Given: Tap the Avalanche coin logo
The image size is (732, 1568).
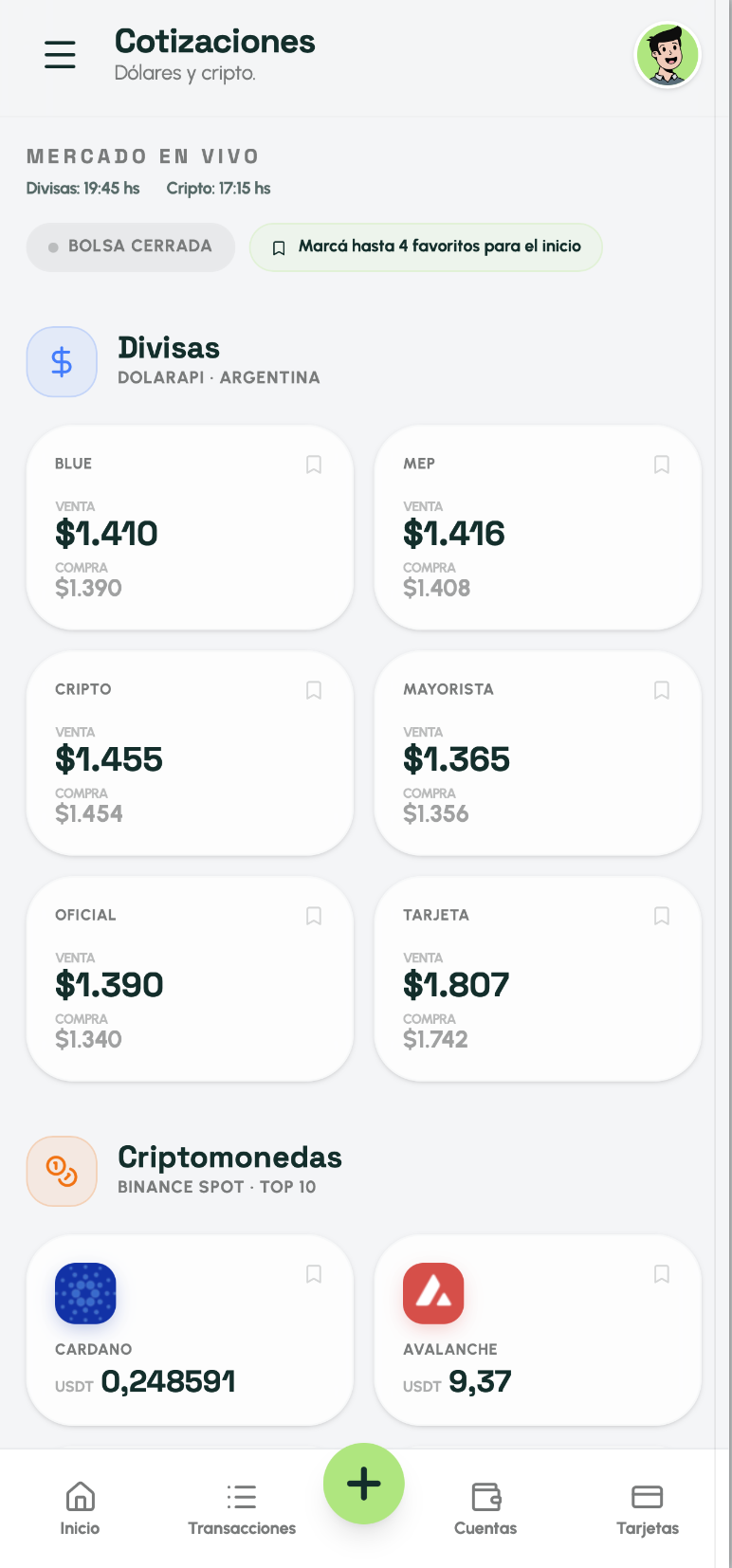Looking at the screenshot, I should (433, 1293).
